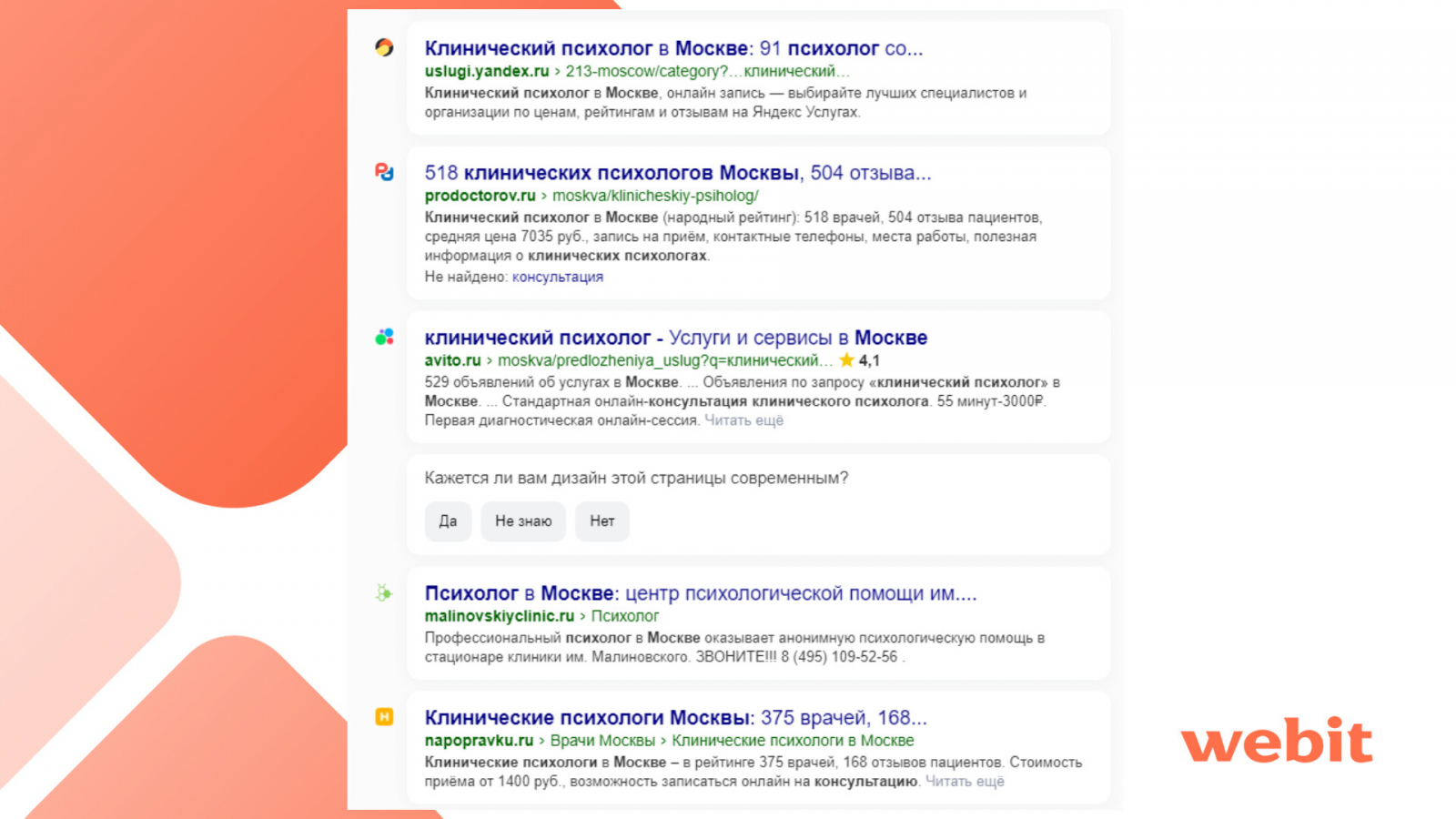Choose "Не знаю" in the survey

click(523, 521)
